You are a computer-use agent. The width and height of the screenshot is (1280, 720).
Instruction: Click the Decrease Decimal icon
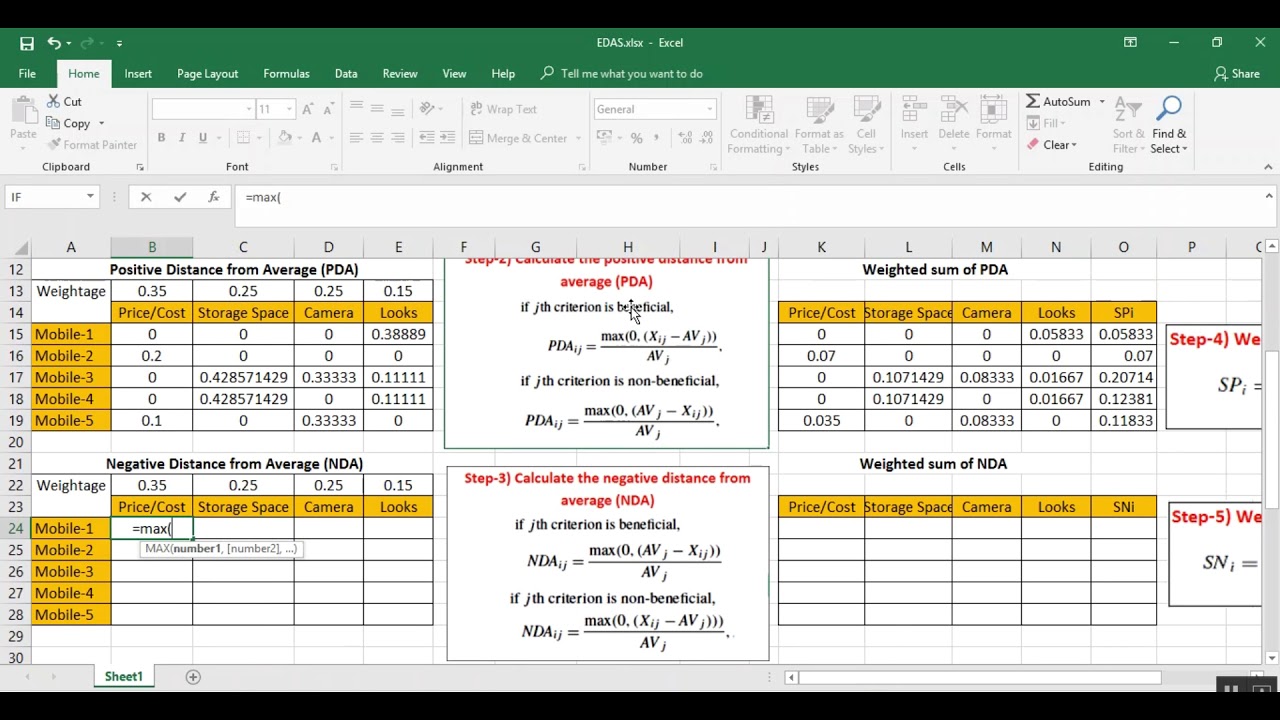point(707,138)
